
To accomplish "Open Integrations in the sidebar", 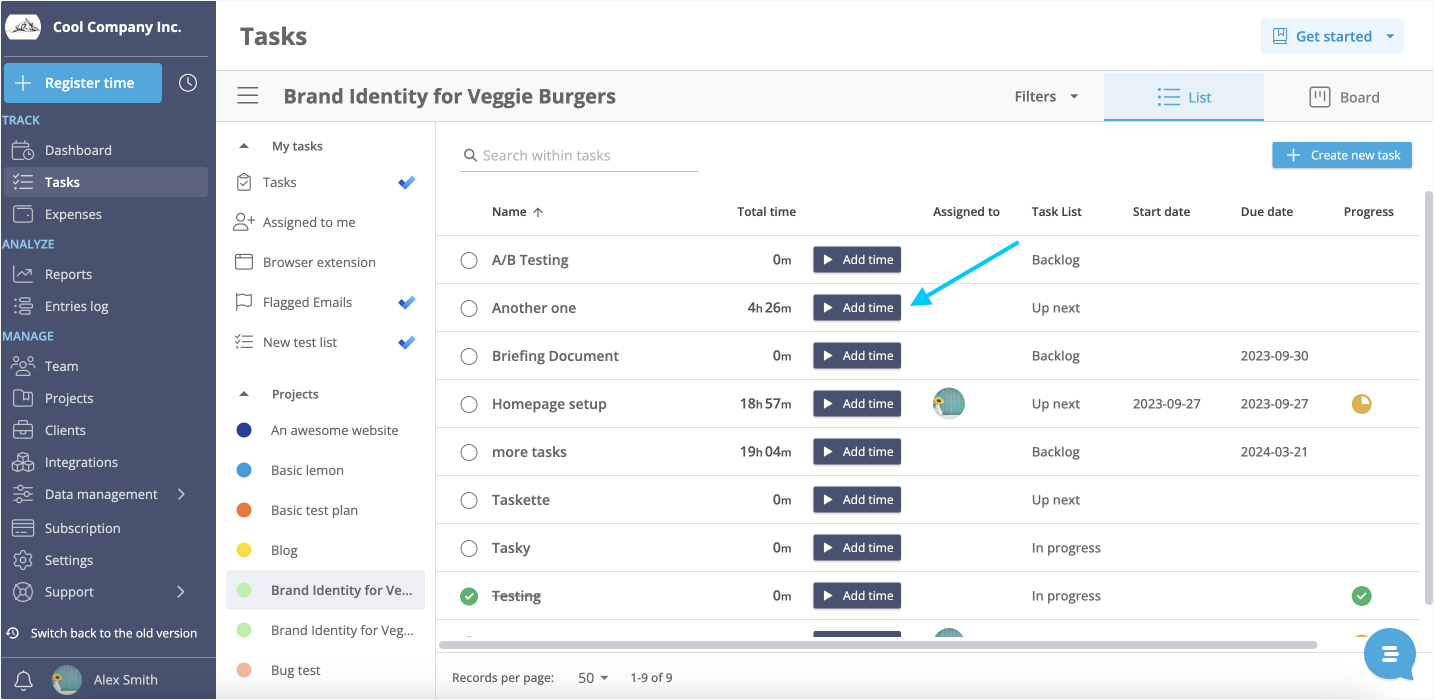I will (81, 462).
